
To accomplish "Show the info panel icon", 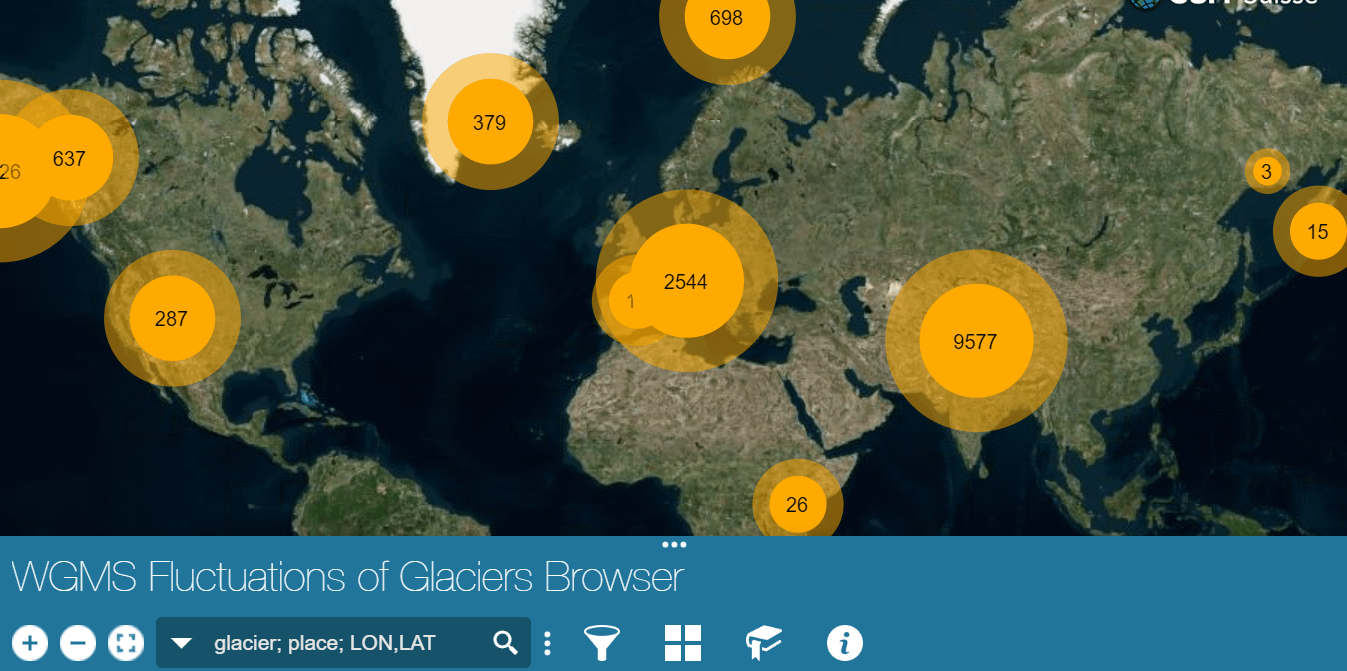I will [x=845, y=642].
